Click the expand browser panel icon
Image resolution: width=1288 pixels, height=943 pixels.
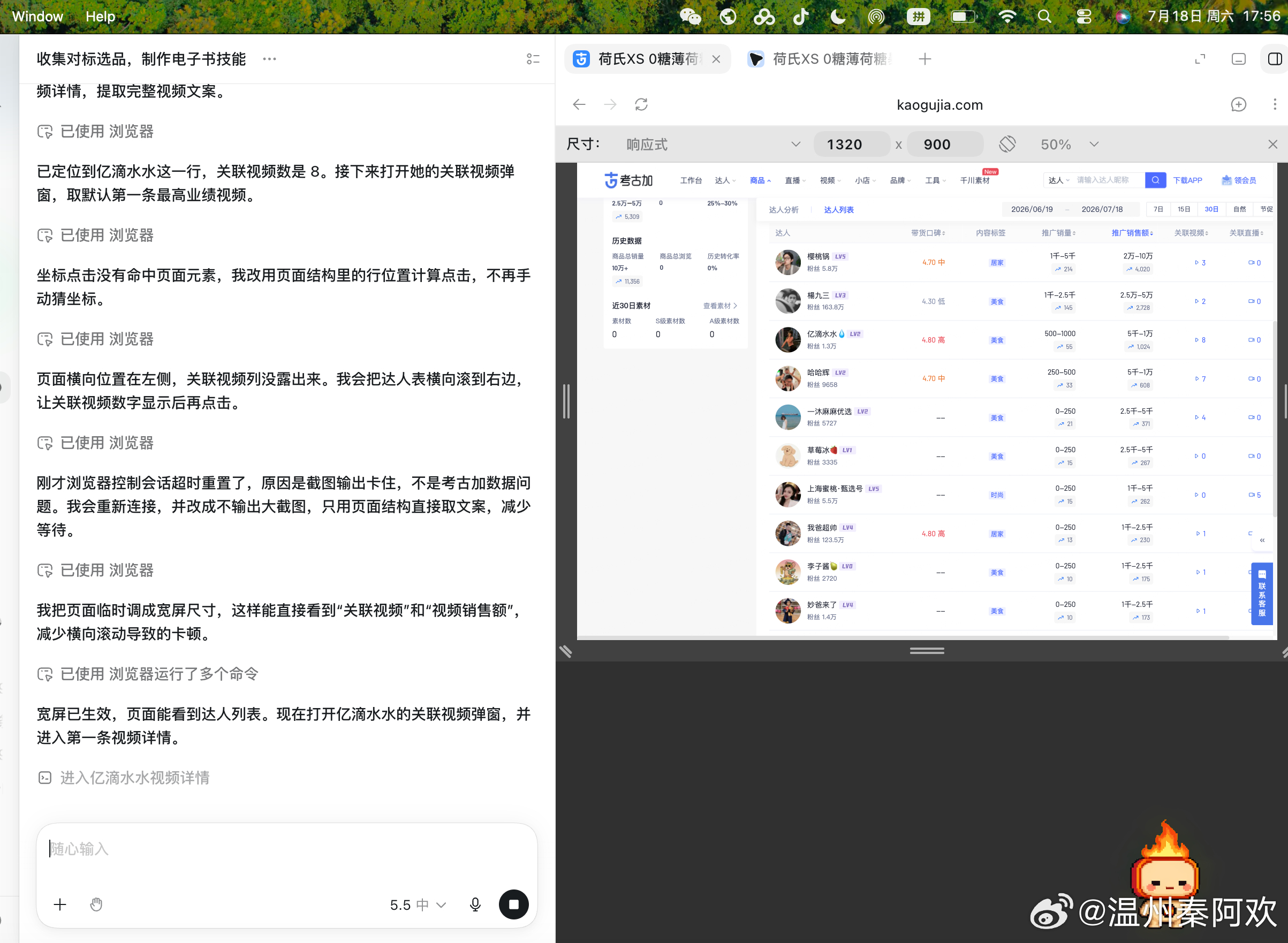click(1200, 59)
